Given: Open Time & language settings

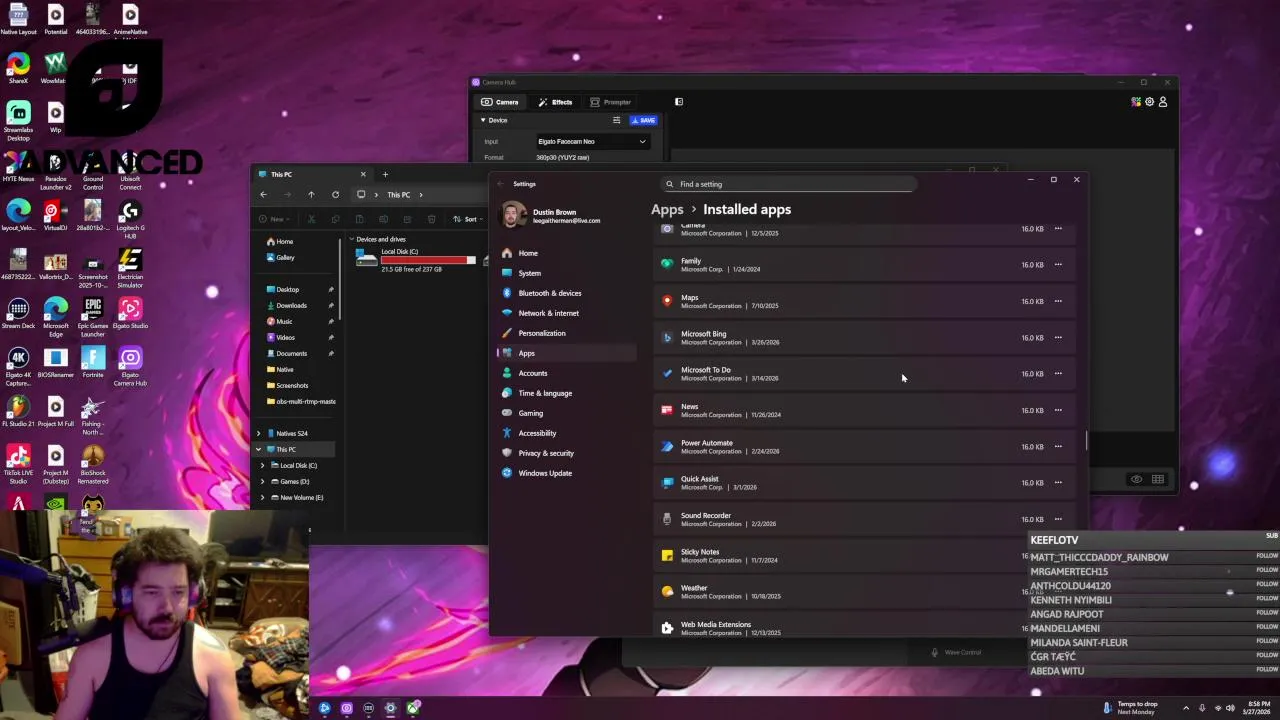Looking at the screenshot, I should [x=566, y=393].
